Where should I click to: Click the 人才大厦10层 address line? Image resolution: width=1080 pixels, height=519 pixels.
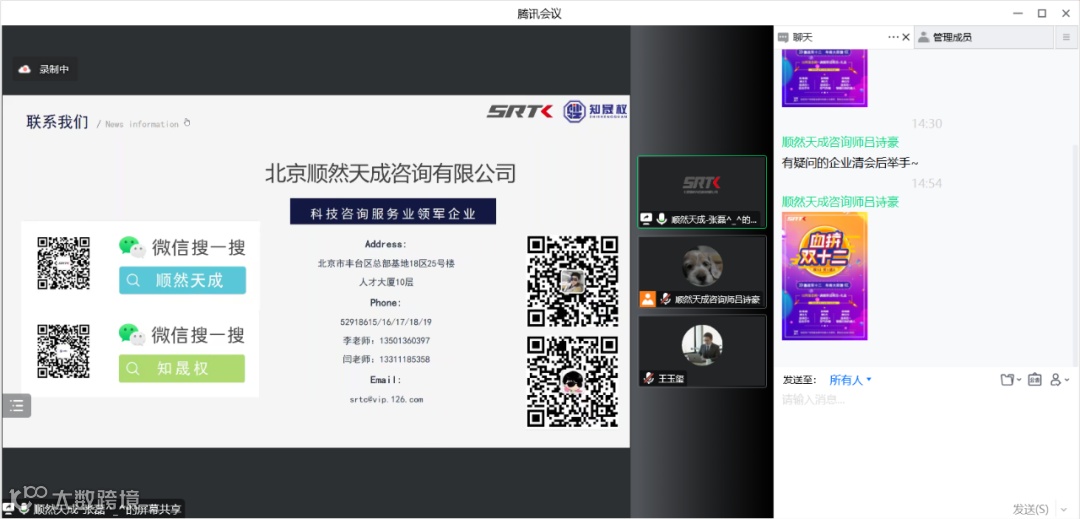tap(386, 282)
